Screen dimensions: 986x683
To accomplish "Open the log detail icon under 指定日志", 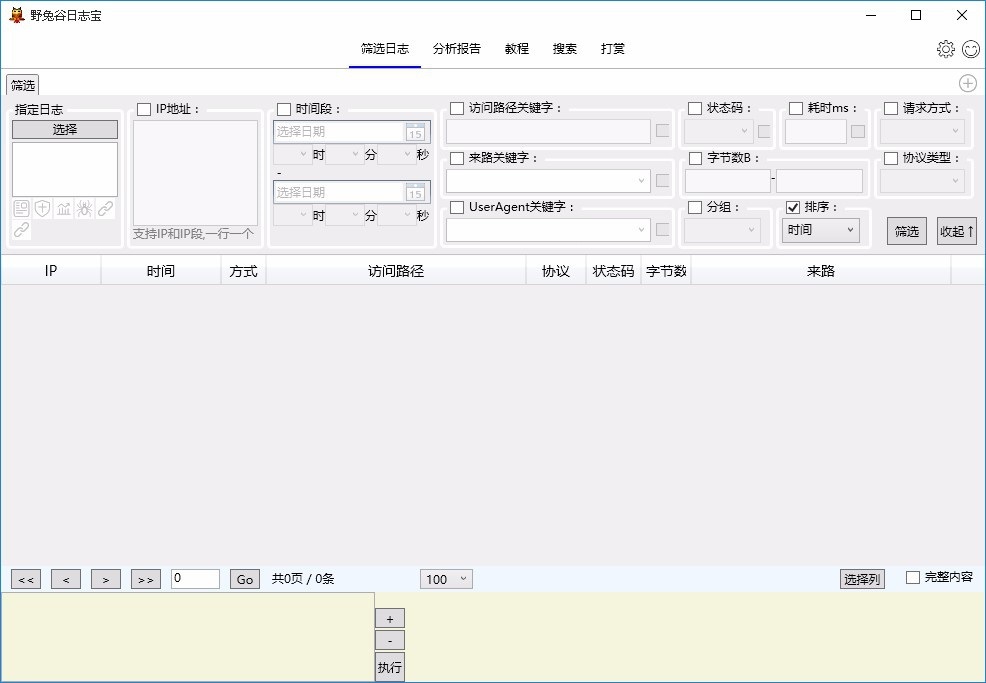I will [x=22, y=209].
